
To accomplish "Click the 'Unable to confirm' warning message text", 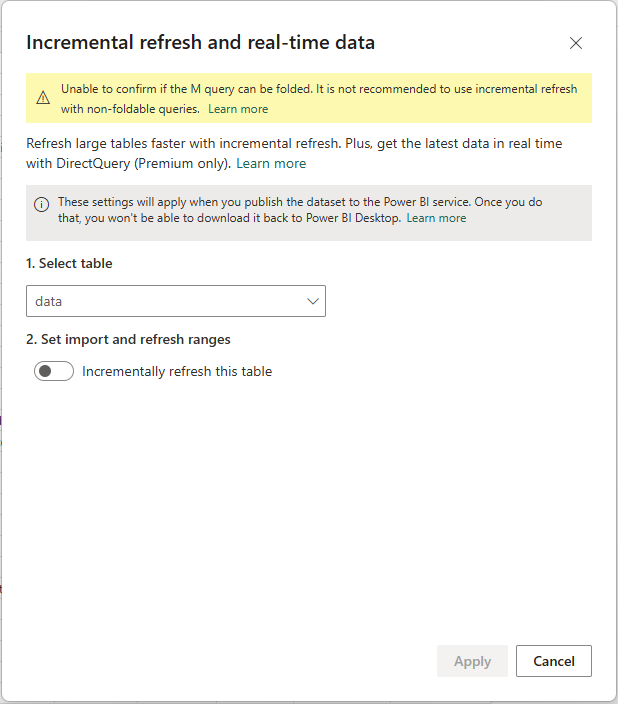I will (x=318, y=89).
